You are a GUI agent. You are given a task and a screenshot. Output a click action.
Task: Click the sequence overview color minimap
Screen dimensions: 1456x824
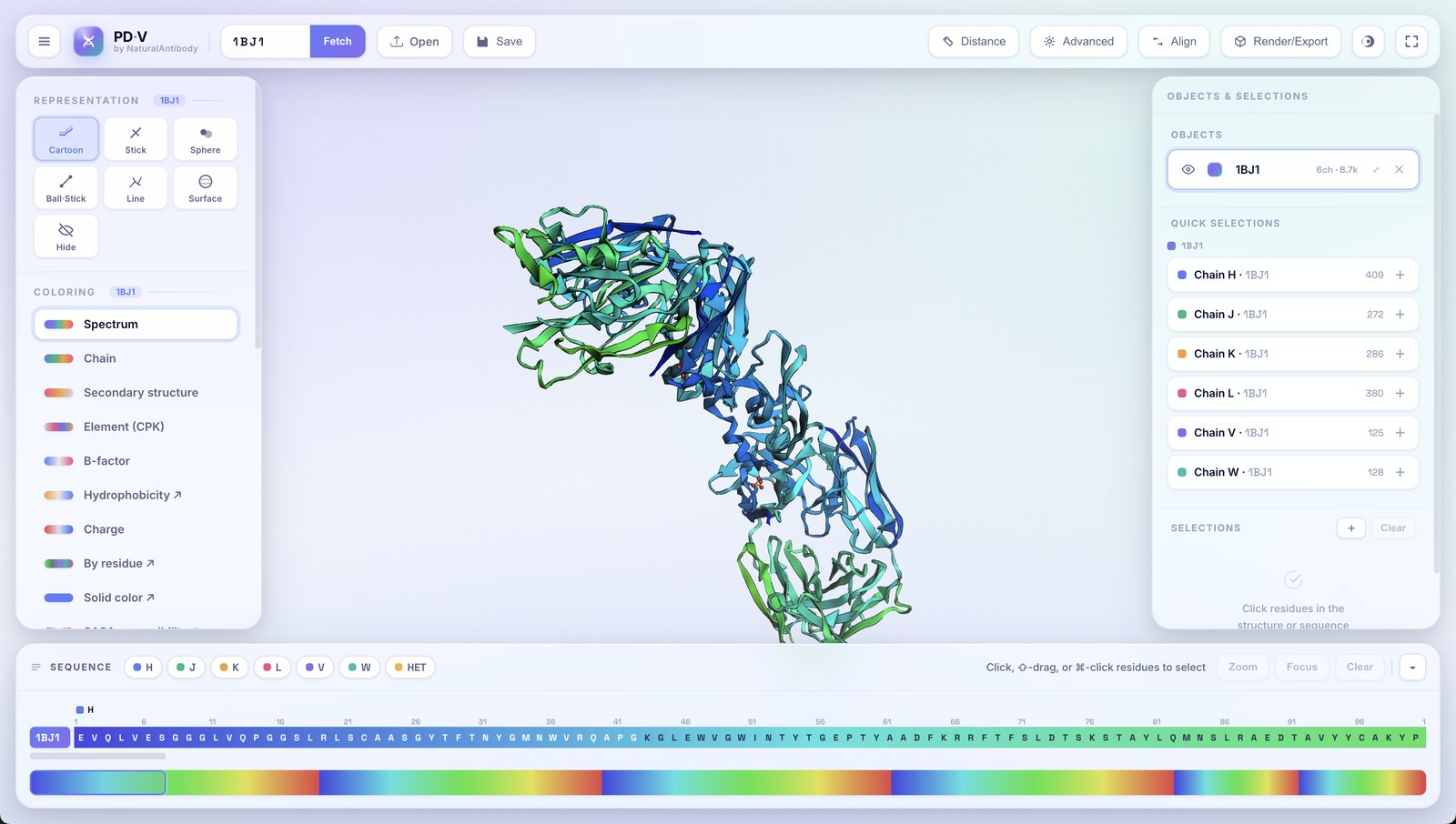pyautogui.click(x=728, y=782)
